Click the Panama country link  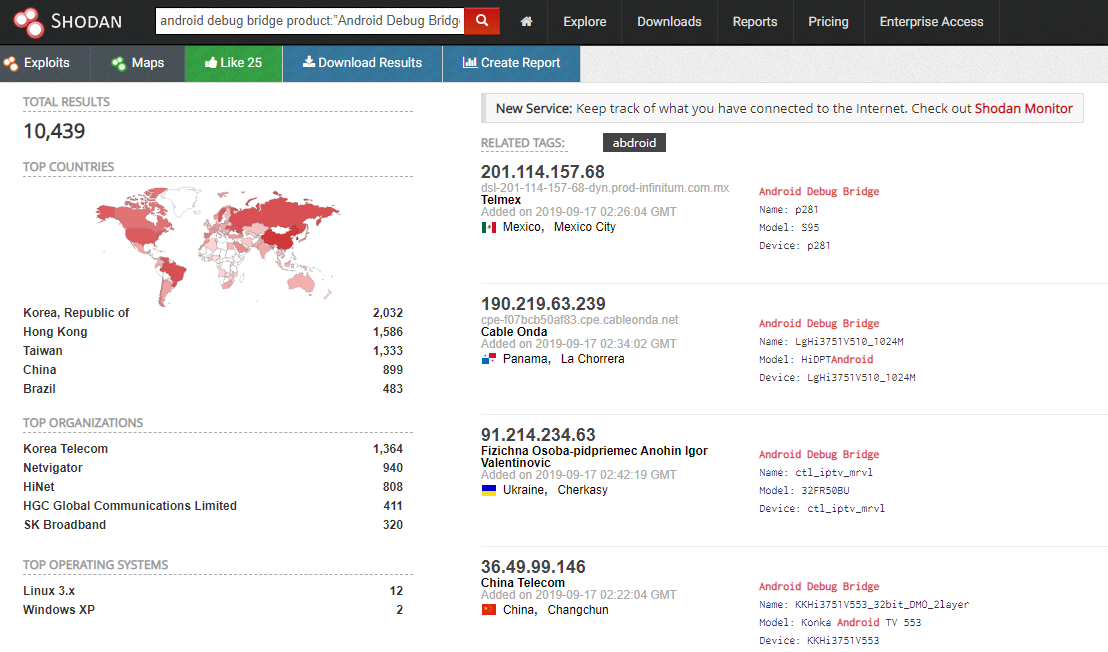click(526, 359)
